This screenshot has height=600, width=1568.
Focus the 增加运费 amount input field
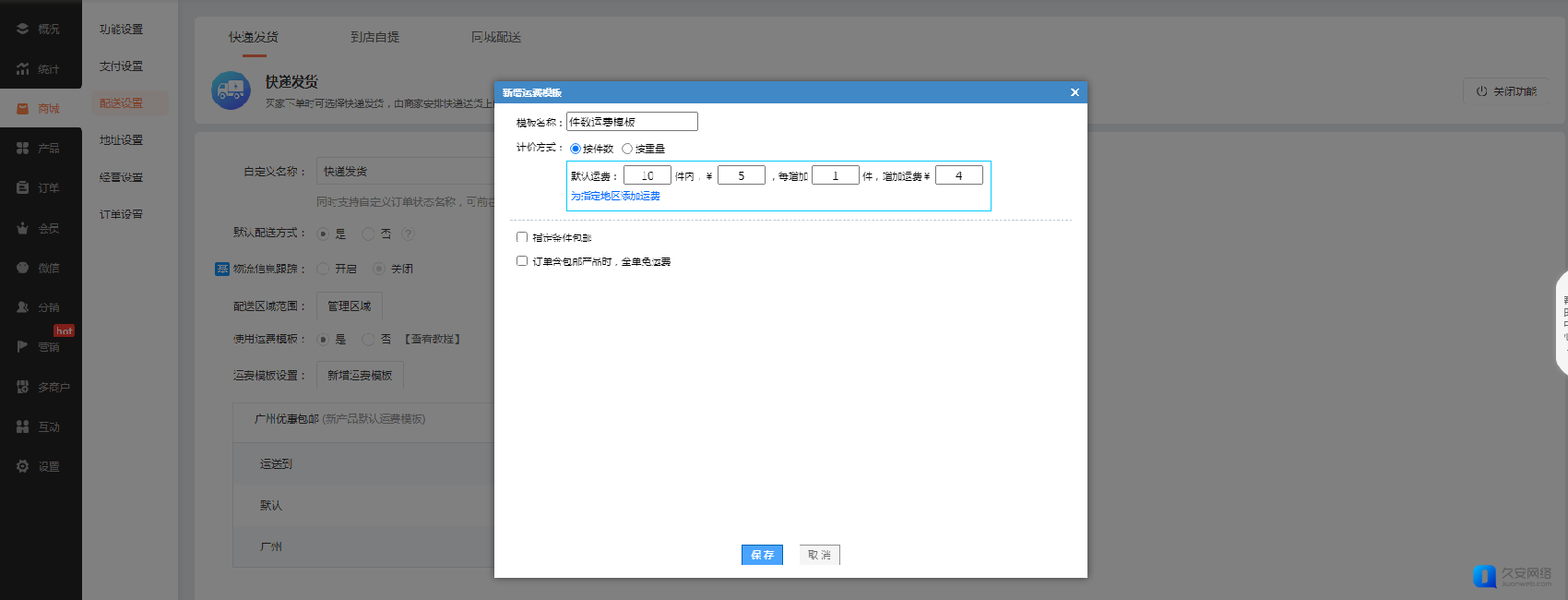tap(958, 175)
